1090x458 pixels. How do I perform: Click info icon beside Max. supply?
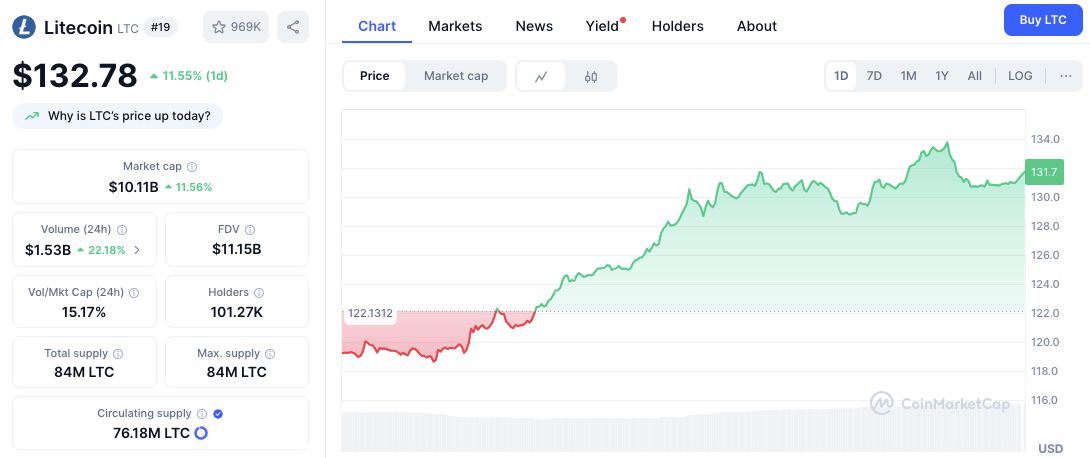pyautogui.click(x=270, y=354)
